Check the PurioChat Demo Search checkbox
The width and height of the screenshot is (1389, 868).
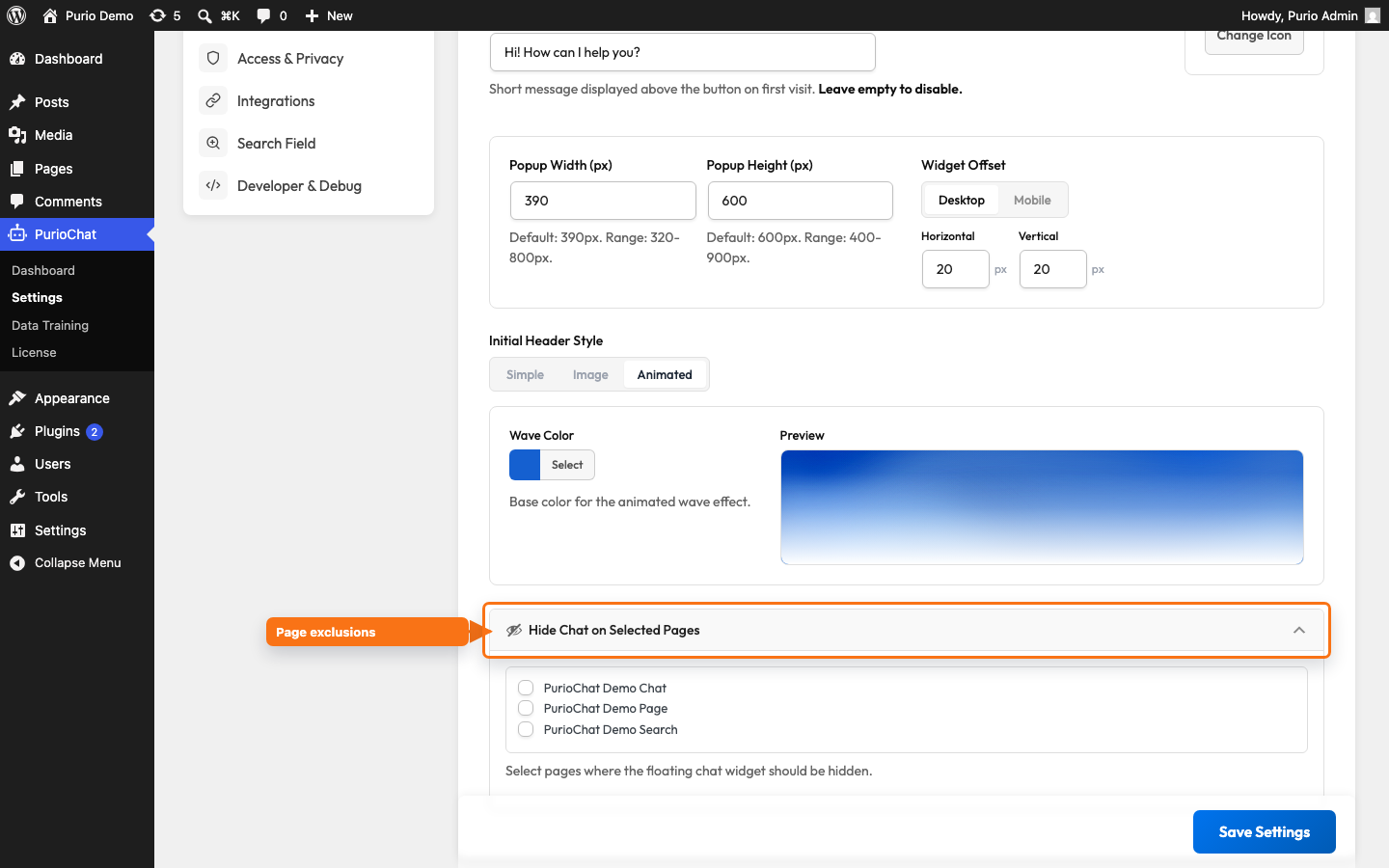coord(526,729)
